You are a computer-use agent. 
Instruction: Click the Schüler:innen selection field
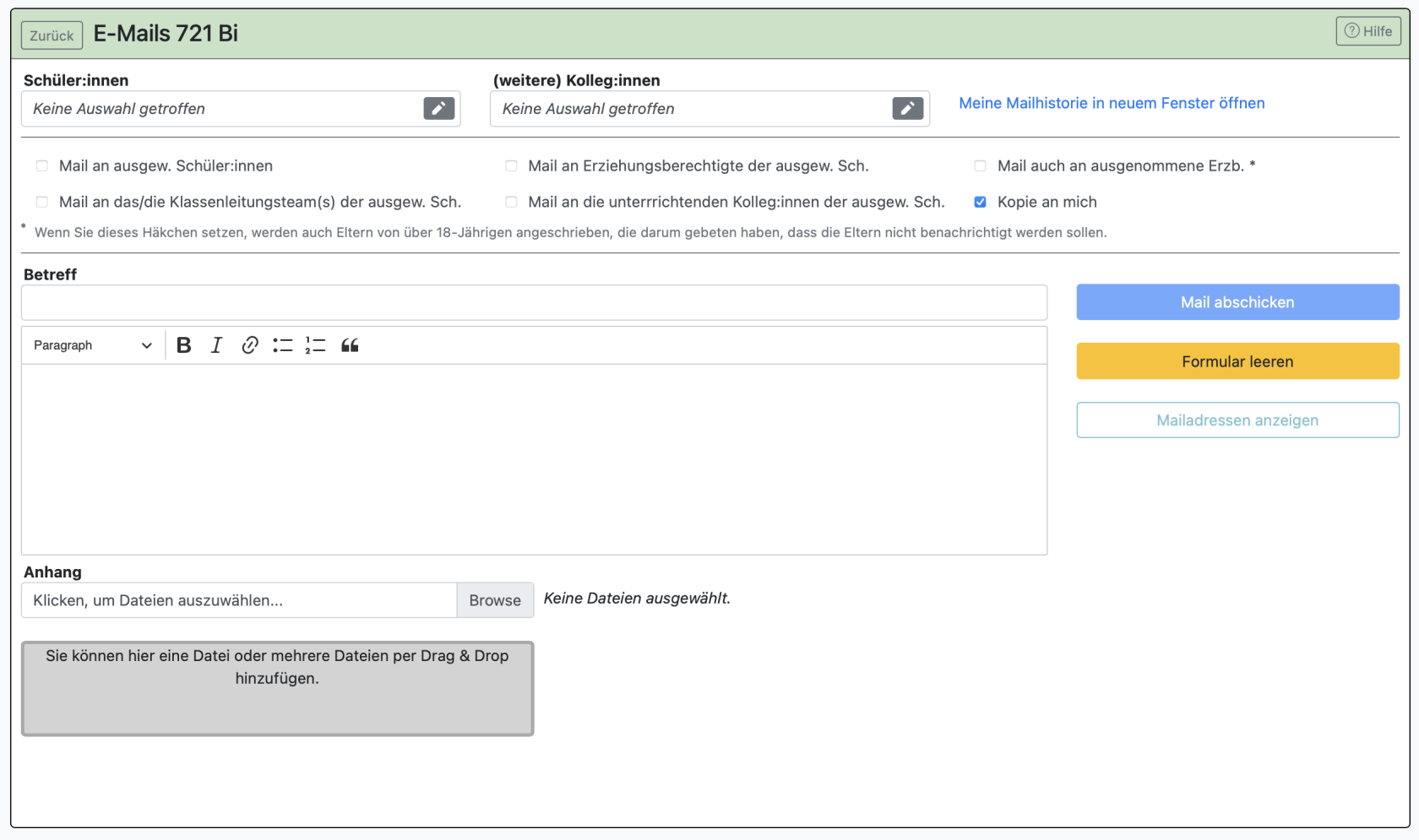[x=241, y=109]
